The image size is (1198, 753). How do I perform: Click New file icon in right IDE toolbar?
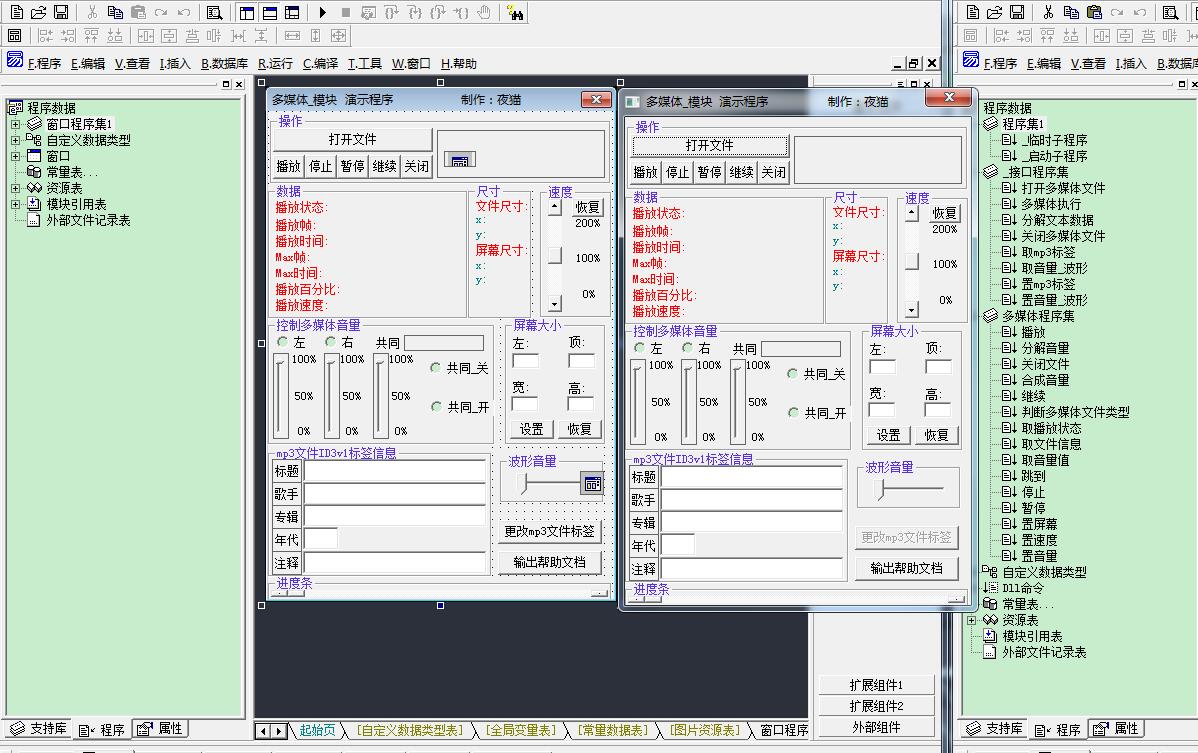pos(972,12)
